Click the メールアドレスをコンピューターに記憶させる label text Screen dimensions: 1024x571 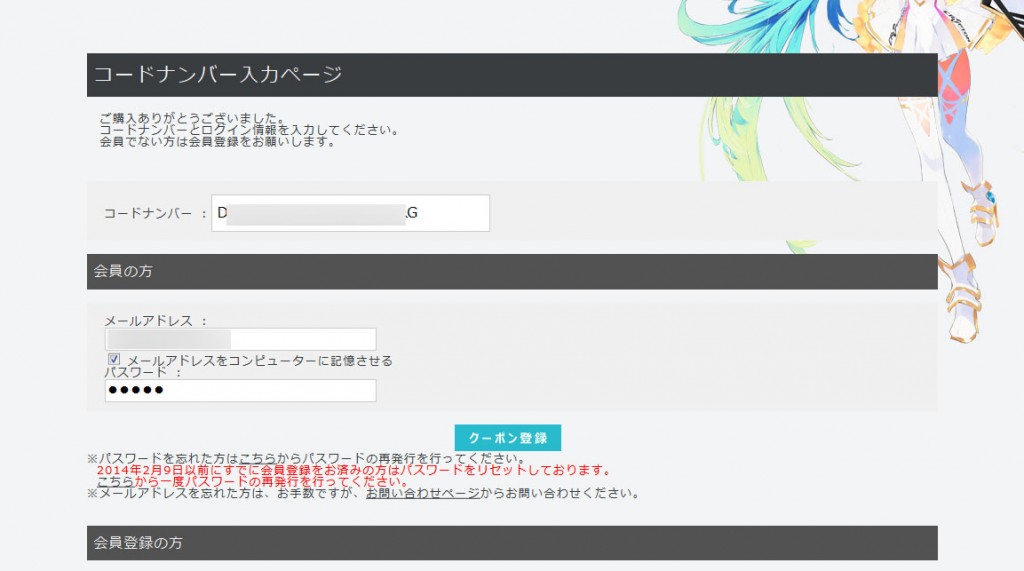(x=259, y=360)
